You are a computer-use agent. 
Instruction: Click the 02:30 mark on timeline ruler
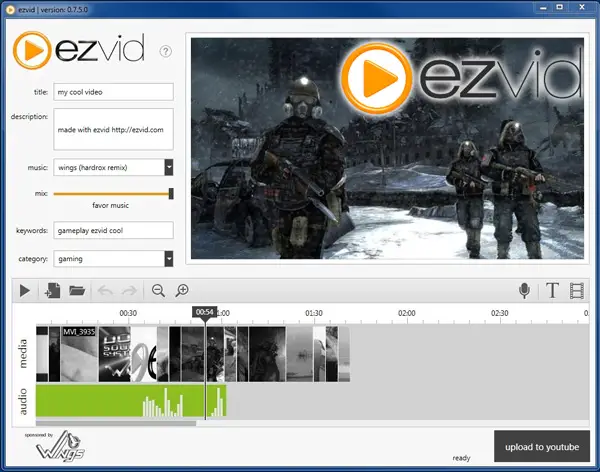[500, 313]
